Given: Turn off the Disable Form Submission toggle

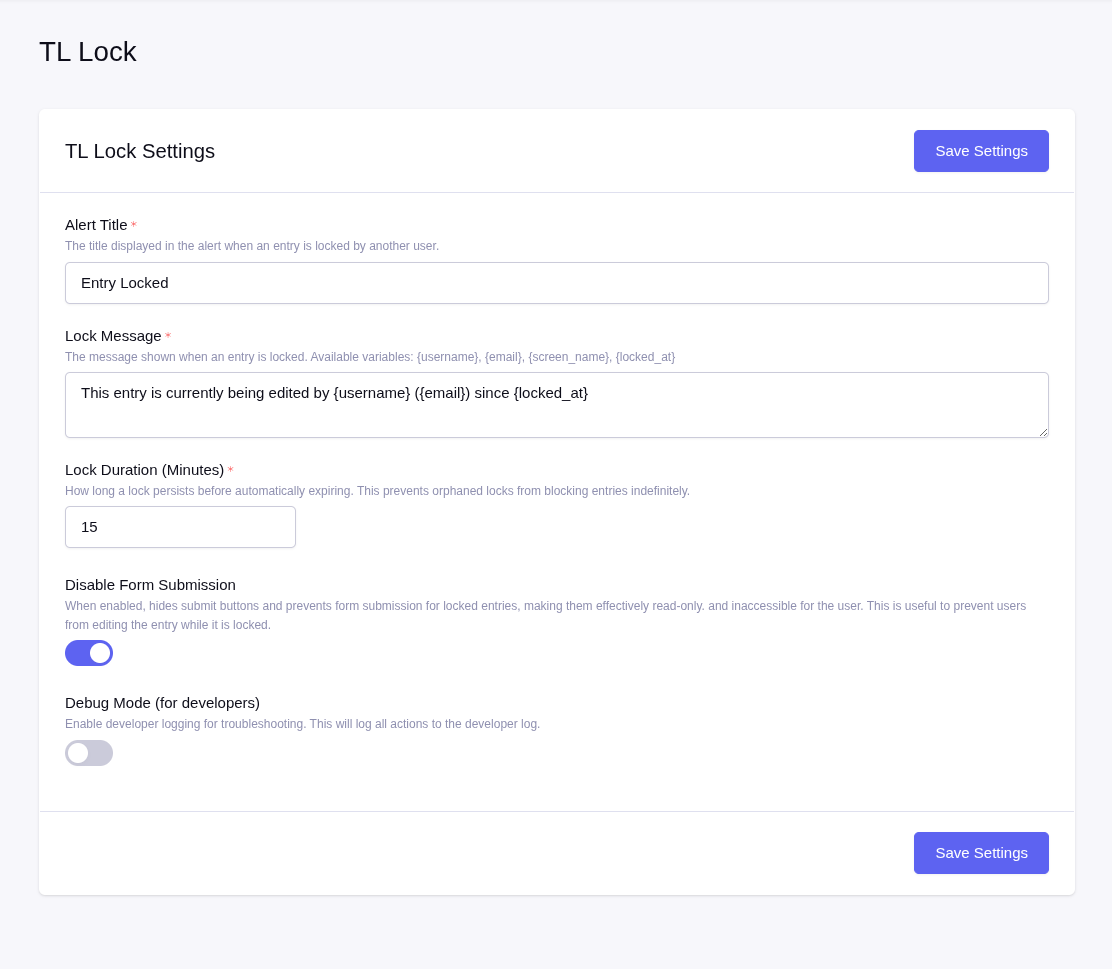Looking at the screenshot, I should click(89, 653).
